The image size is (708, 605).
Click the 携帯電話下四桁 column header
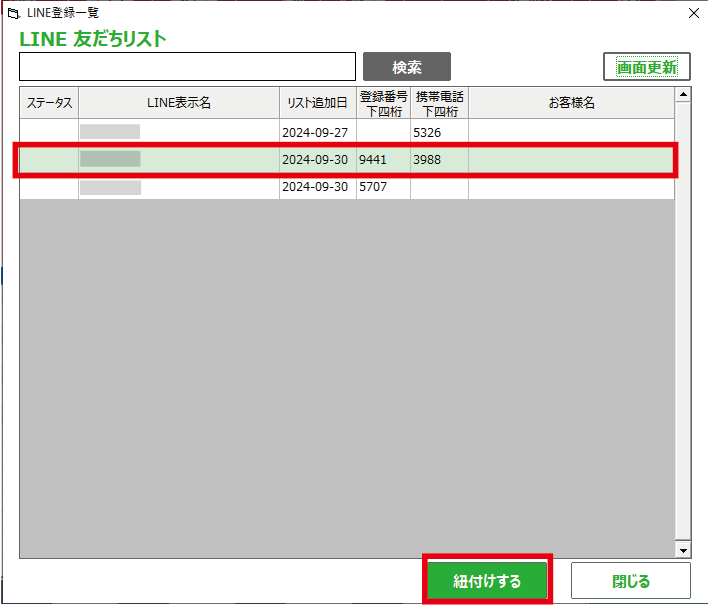click(439, 103)
